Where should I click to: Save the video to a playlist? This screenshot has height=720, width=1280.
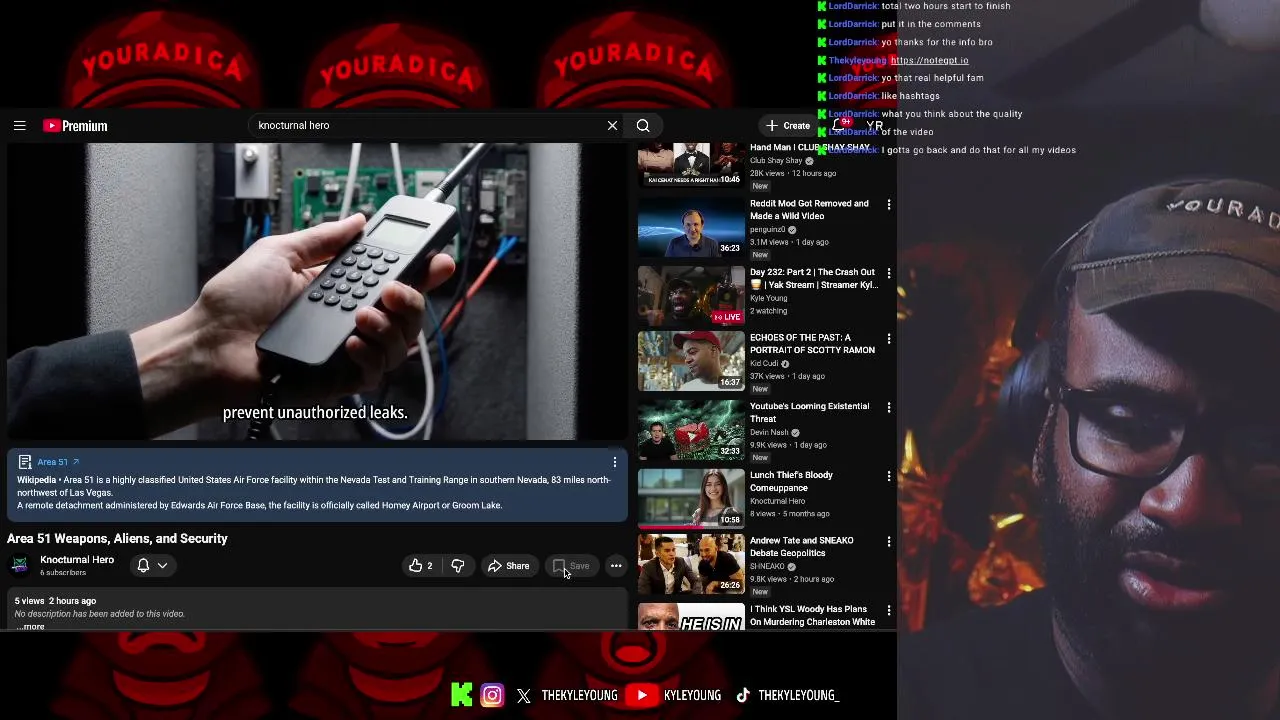pos(571,566)
